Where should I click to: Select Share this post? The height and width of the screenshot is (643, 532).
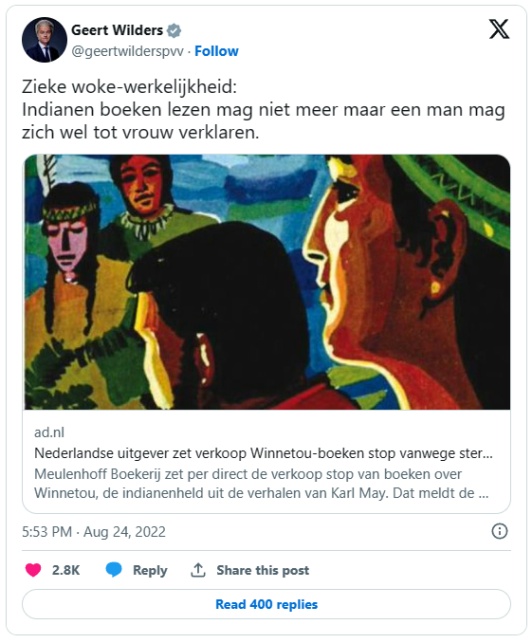(x=263, y=570)
